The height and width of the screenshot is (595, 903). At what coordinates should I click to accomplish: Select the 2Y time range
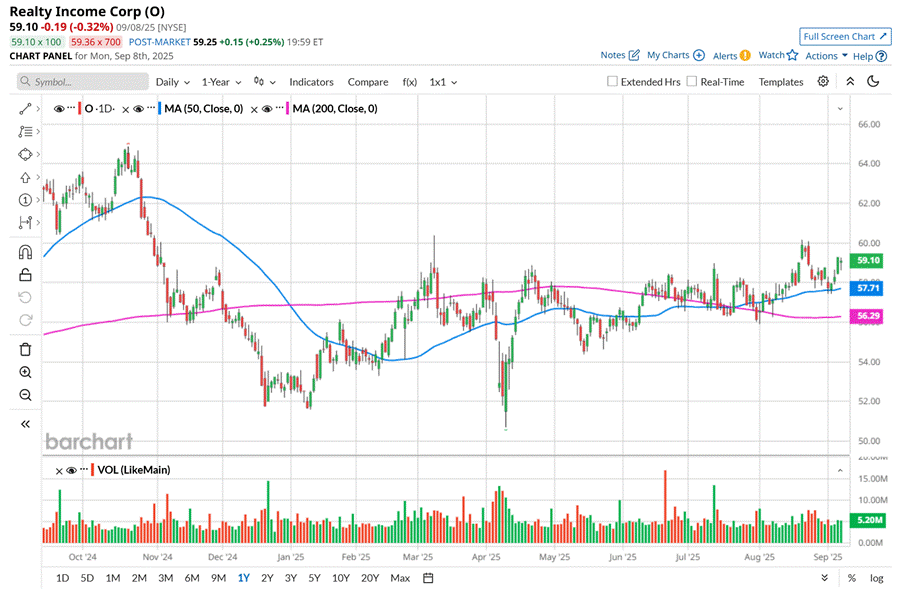pos(267,578)
